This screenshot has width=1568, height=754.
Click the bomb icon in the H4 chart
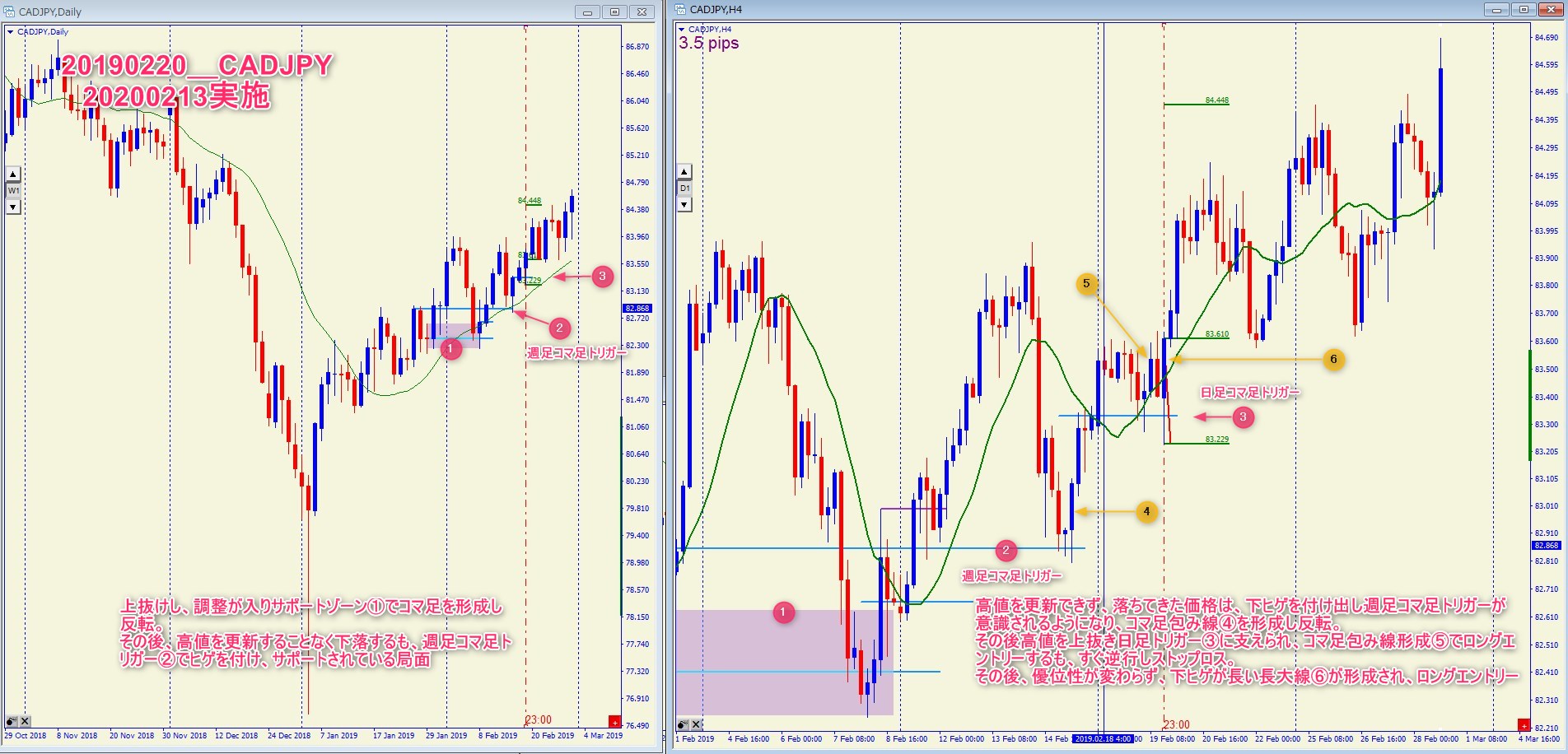(683, 724)
